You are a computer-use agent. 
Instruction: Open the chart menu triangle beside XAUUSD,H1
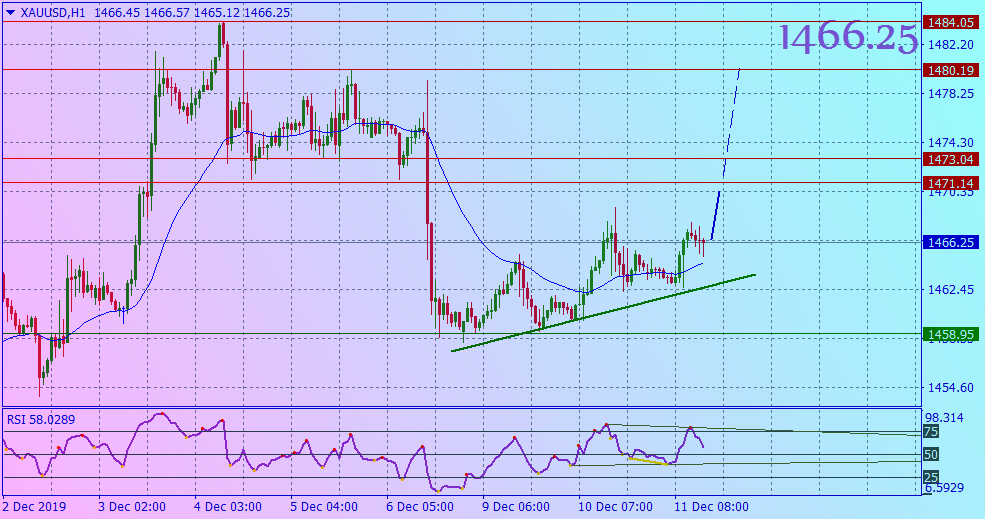[11, 13]
